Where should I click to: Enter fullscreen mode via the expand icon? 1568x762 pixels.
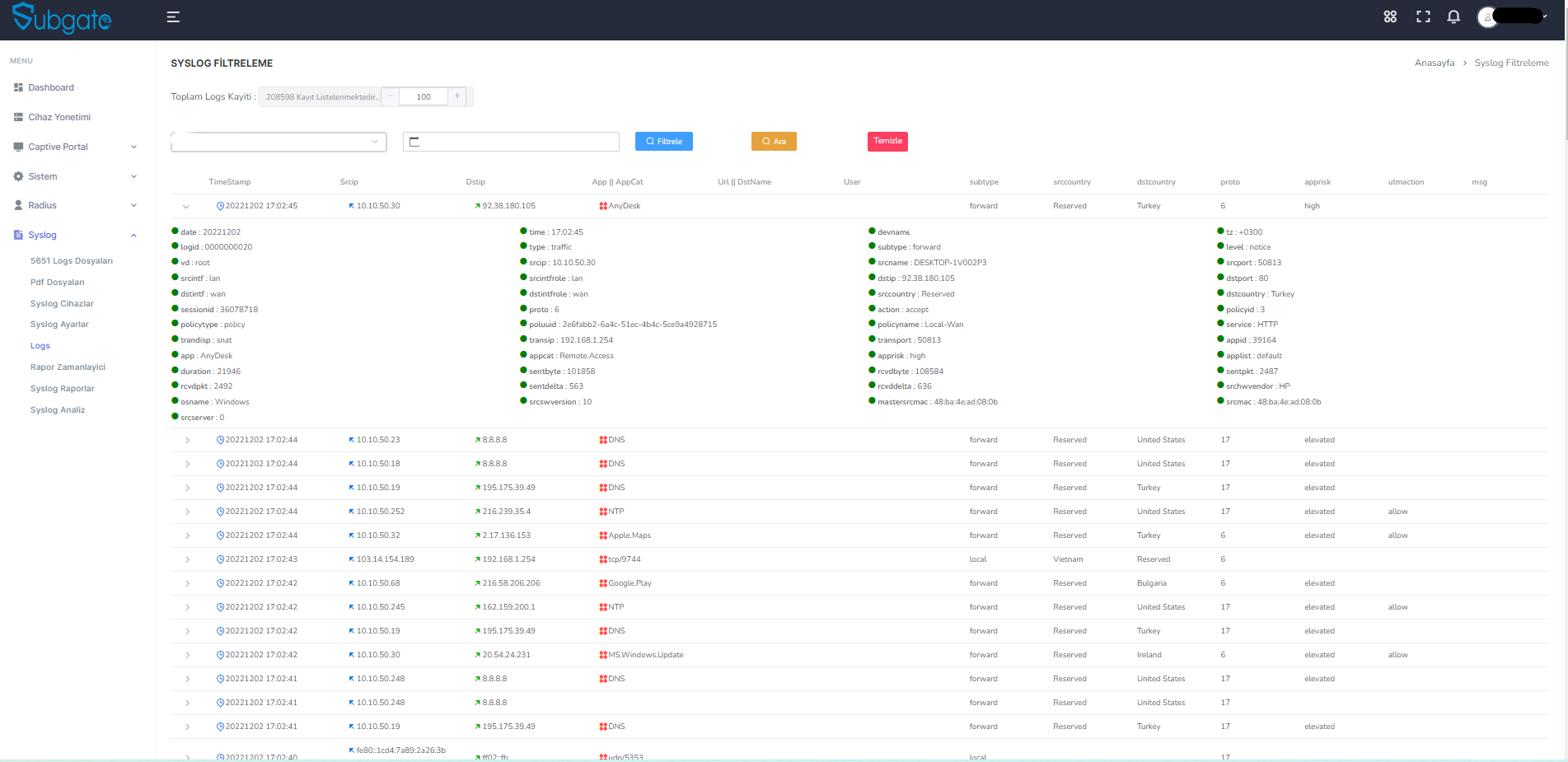pos(1423,16)
